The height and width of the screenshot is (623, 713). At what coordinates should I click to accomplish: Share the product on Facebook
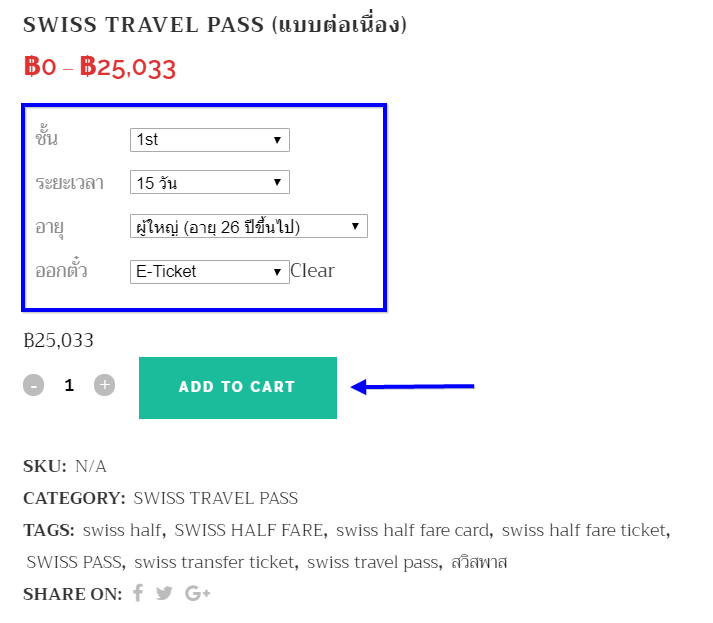click(x=138, y=593)
